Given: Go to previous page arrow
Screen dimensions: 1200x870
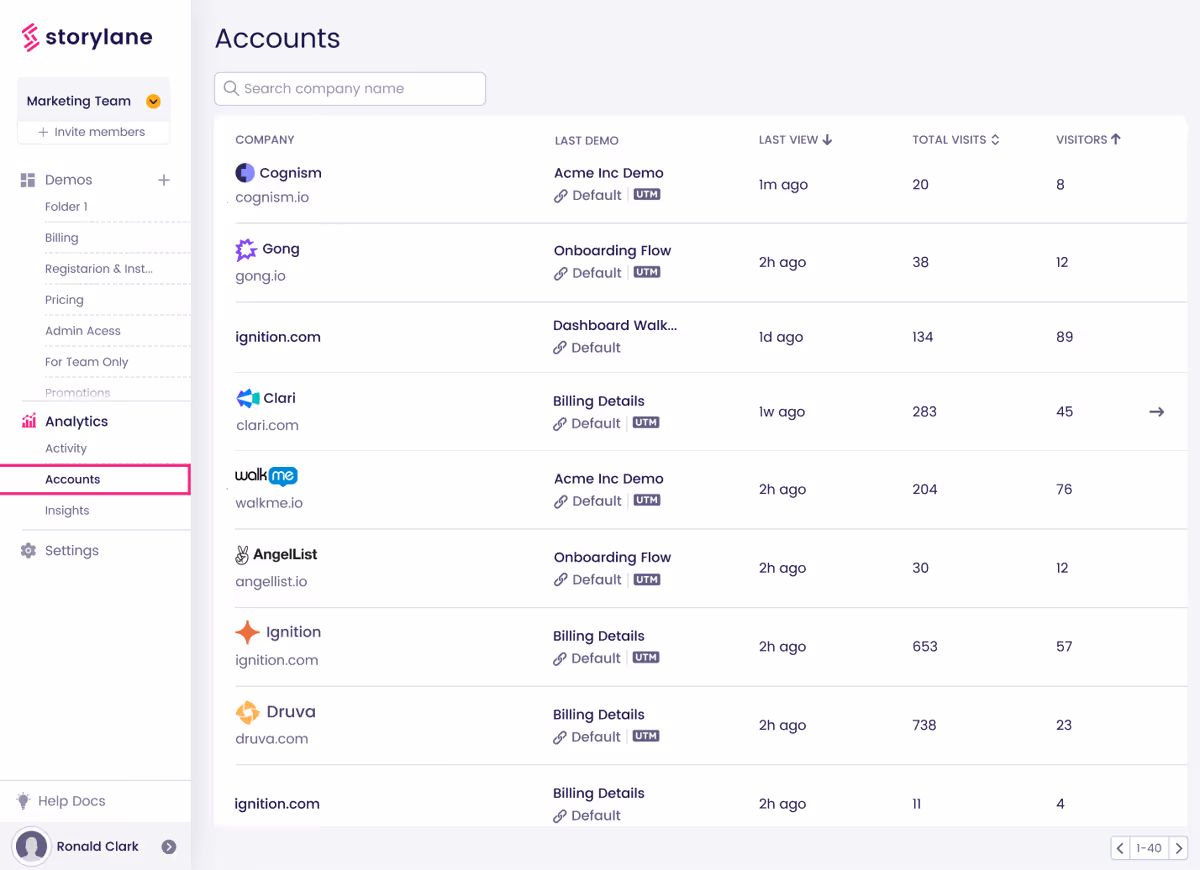Looking at the screenshot, I should (1120, 848).
